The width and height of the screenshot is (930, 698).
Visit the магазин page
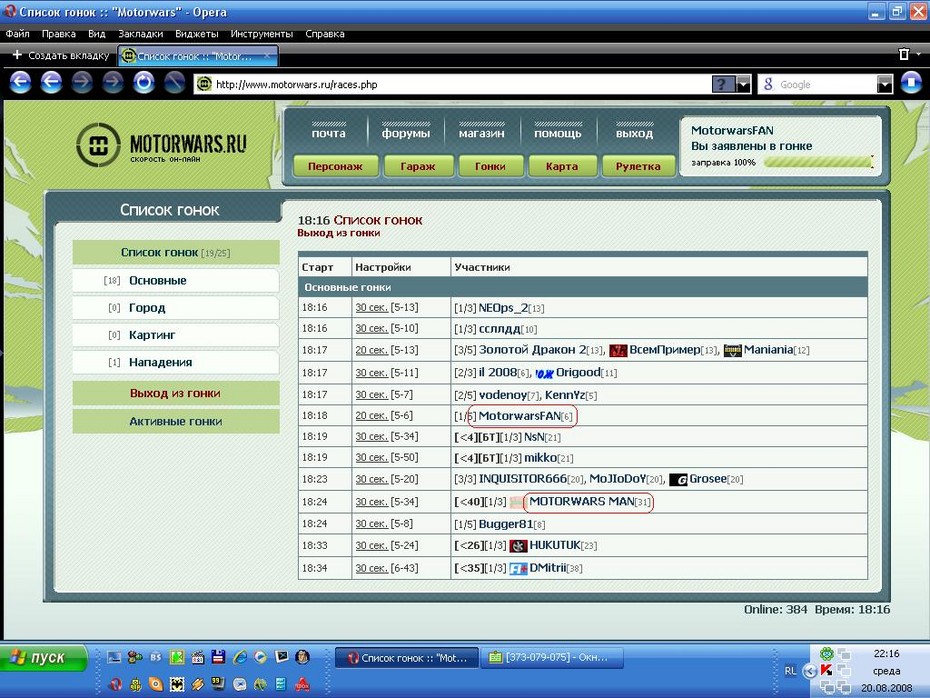tap(482, 133)
